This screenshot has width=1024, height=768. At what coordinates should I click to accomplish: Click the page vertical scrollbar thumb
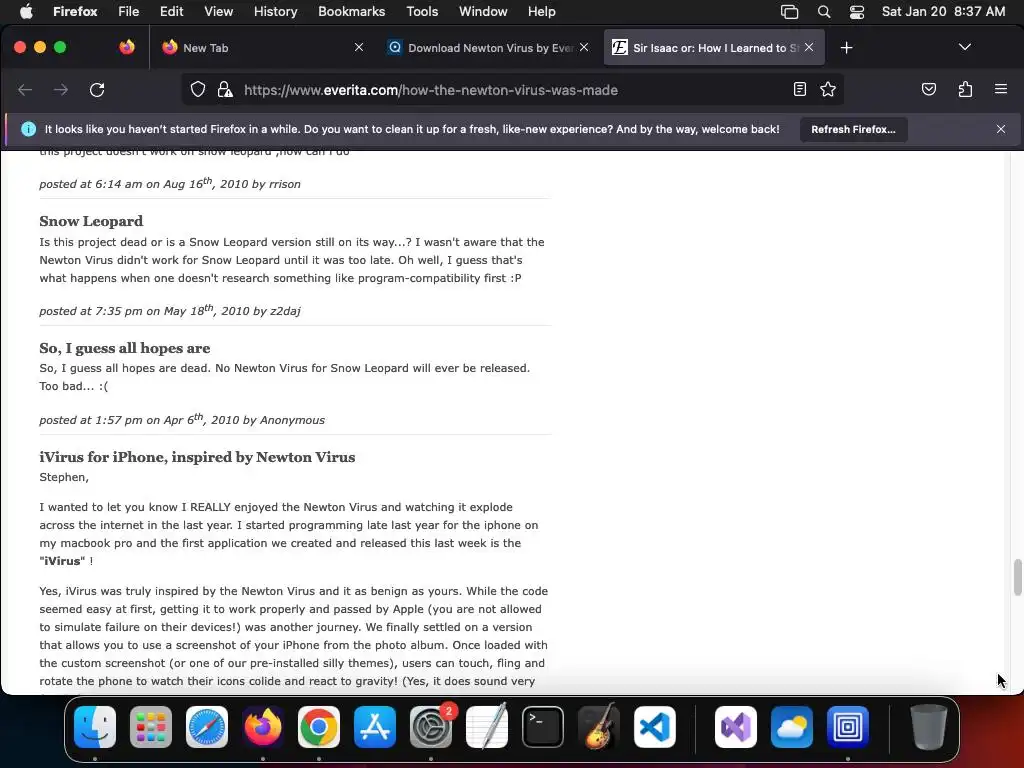1017,577
